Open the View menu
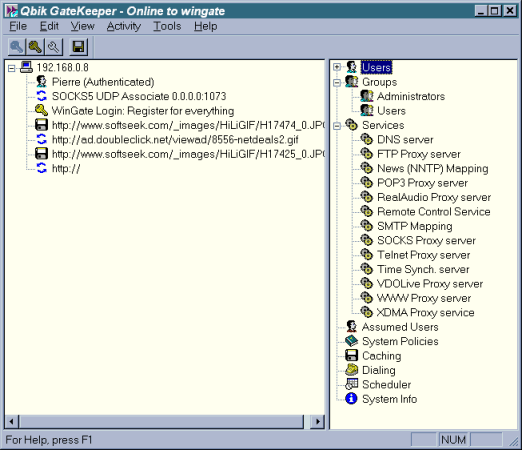 pos(82,26)
